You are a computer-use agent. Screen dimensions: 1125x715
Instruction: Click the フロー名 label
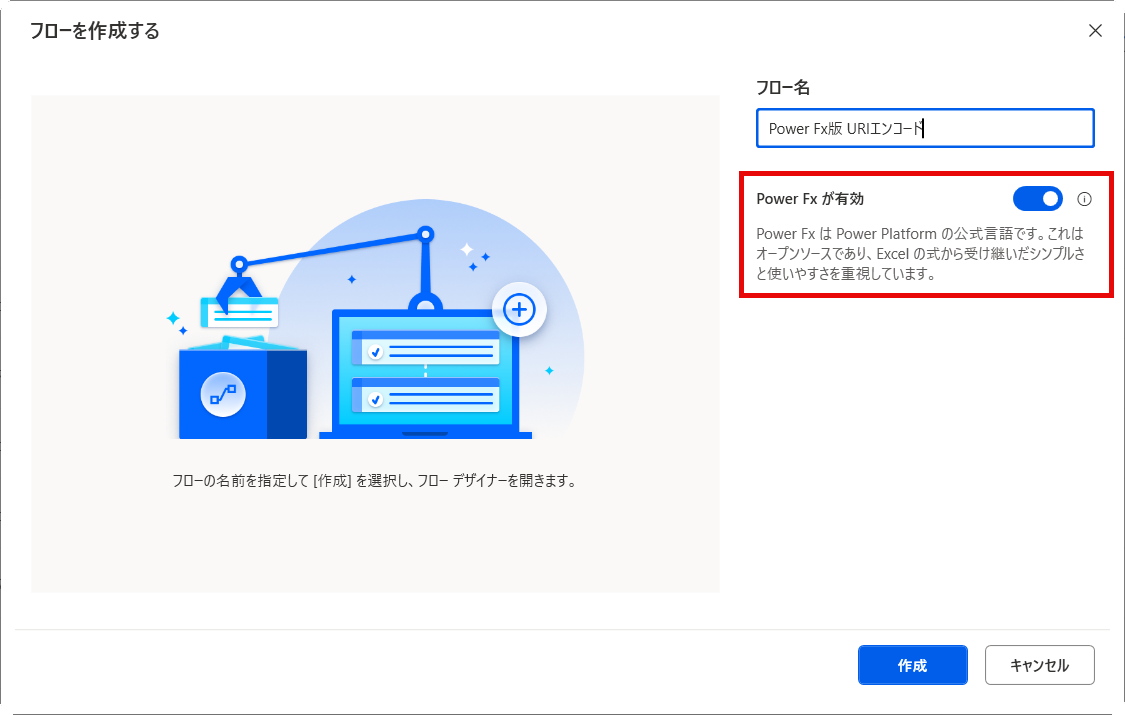783,87
